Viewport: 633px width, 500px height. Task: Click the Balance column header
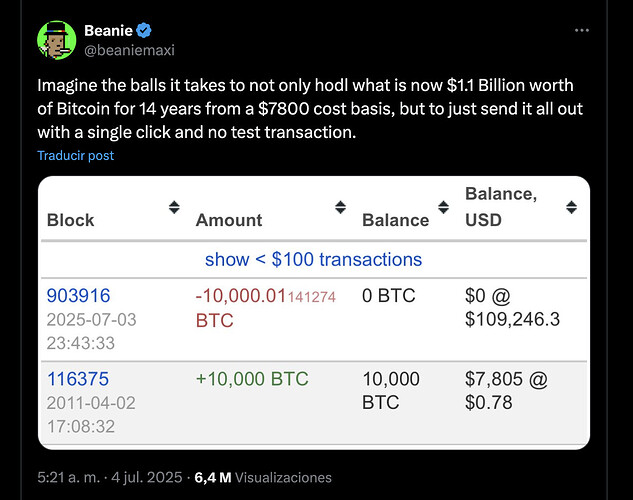395,220
